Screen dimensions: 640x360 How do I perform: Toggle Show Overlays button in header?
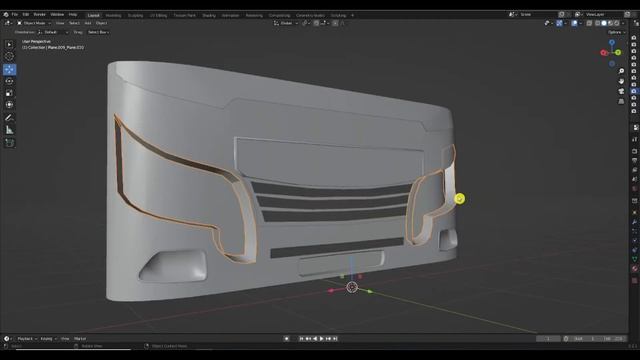coord(575,23)
